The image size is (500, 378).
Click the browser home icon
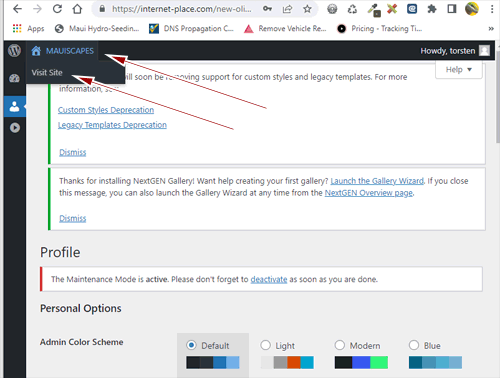77,9
